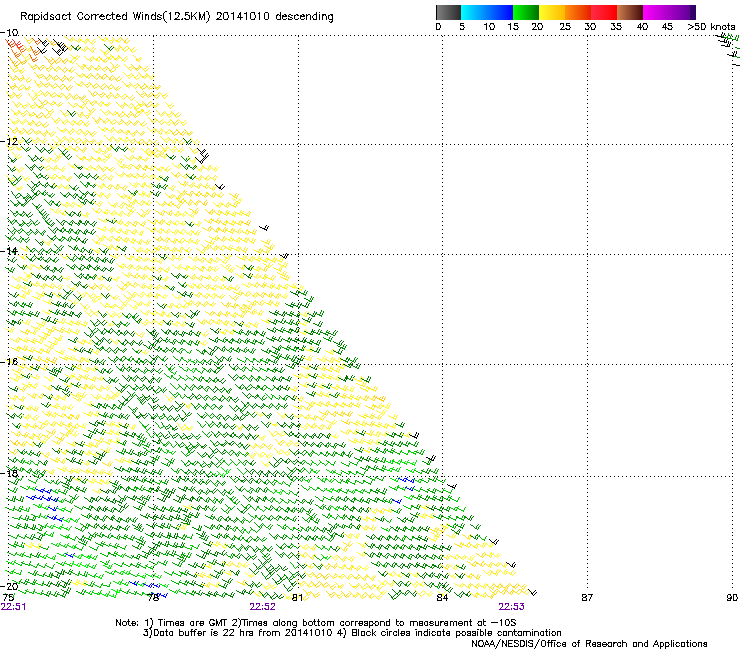The image size is (740, 650).
Task: Click the '>50 knots' legend label
Action: coord(711,26)
